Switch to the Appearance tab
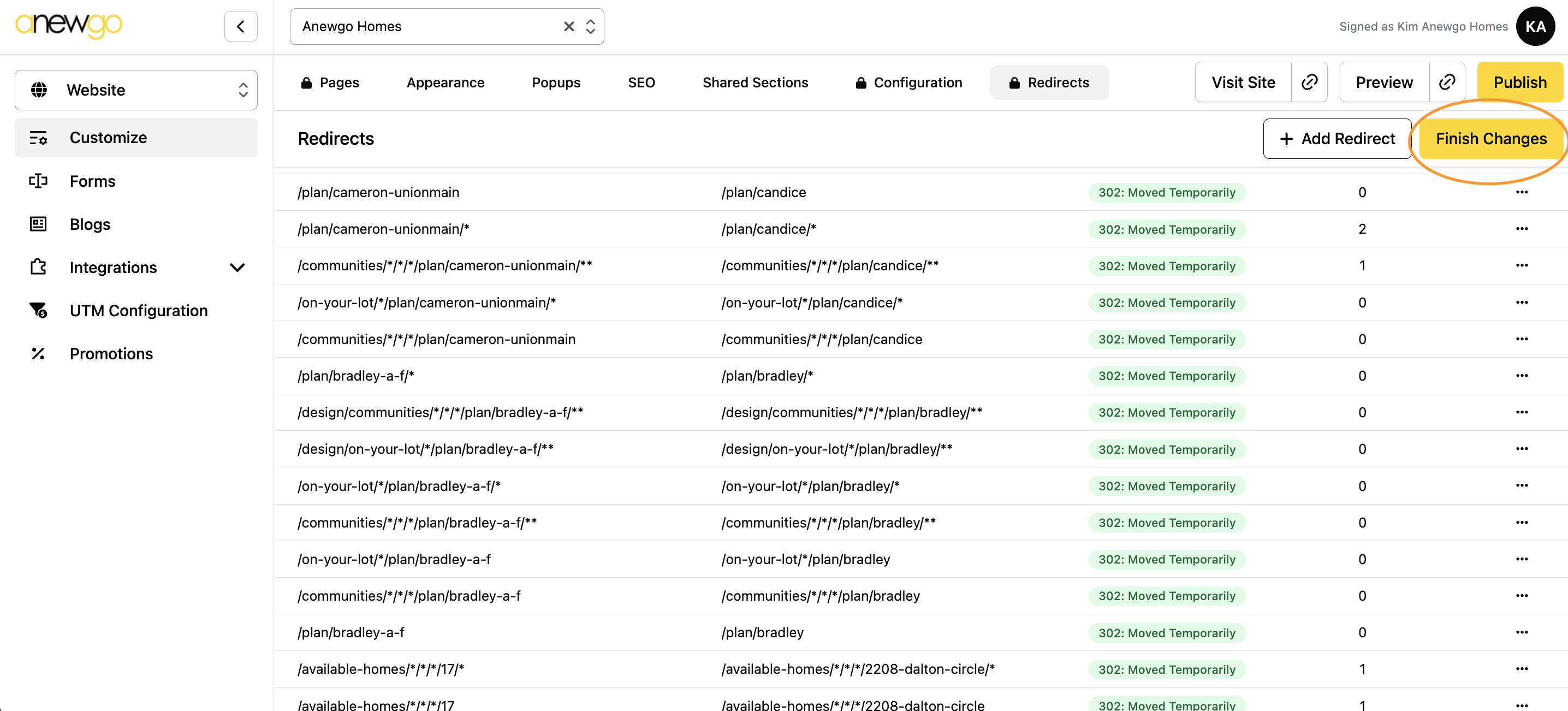 click(445, 82)
